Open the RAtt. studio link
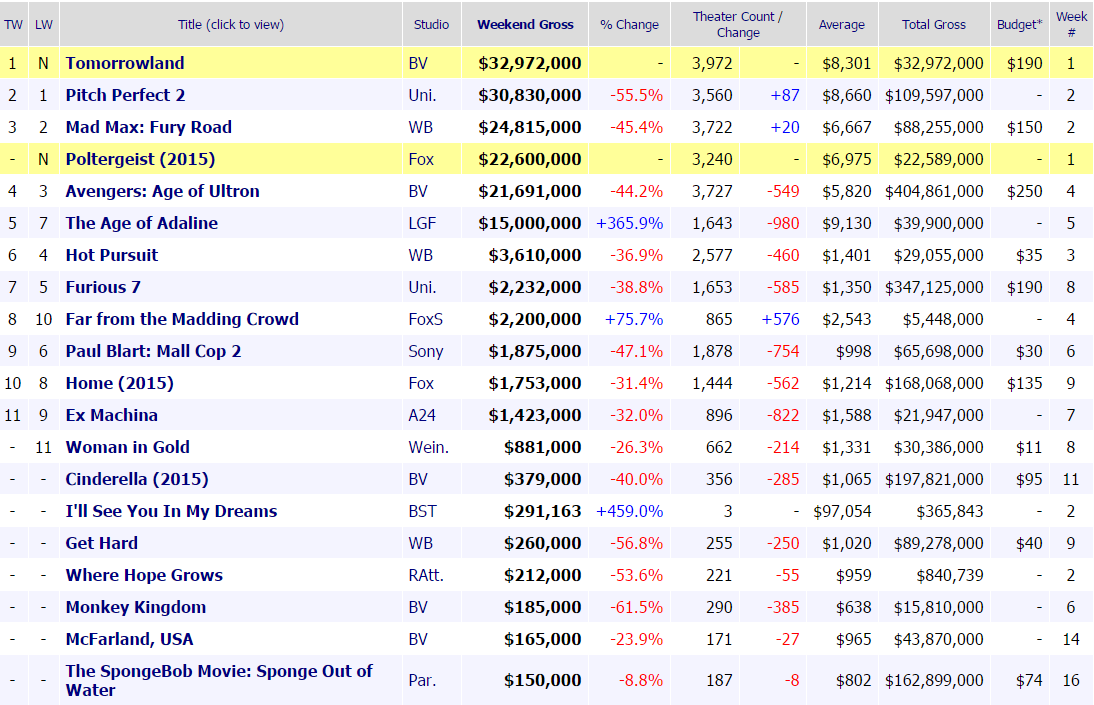This screenshot has width=1094, height=705. pos(426,575)
